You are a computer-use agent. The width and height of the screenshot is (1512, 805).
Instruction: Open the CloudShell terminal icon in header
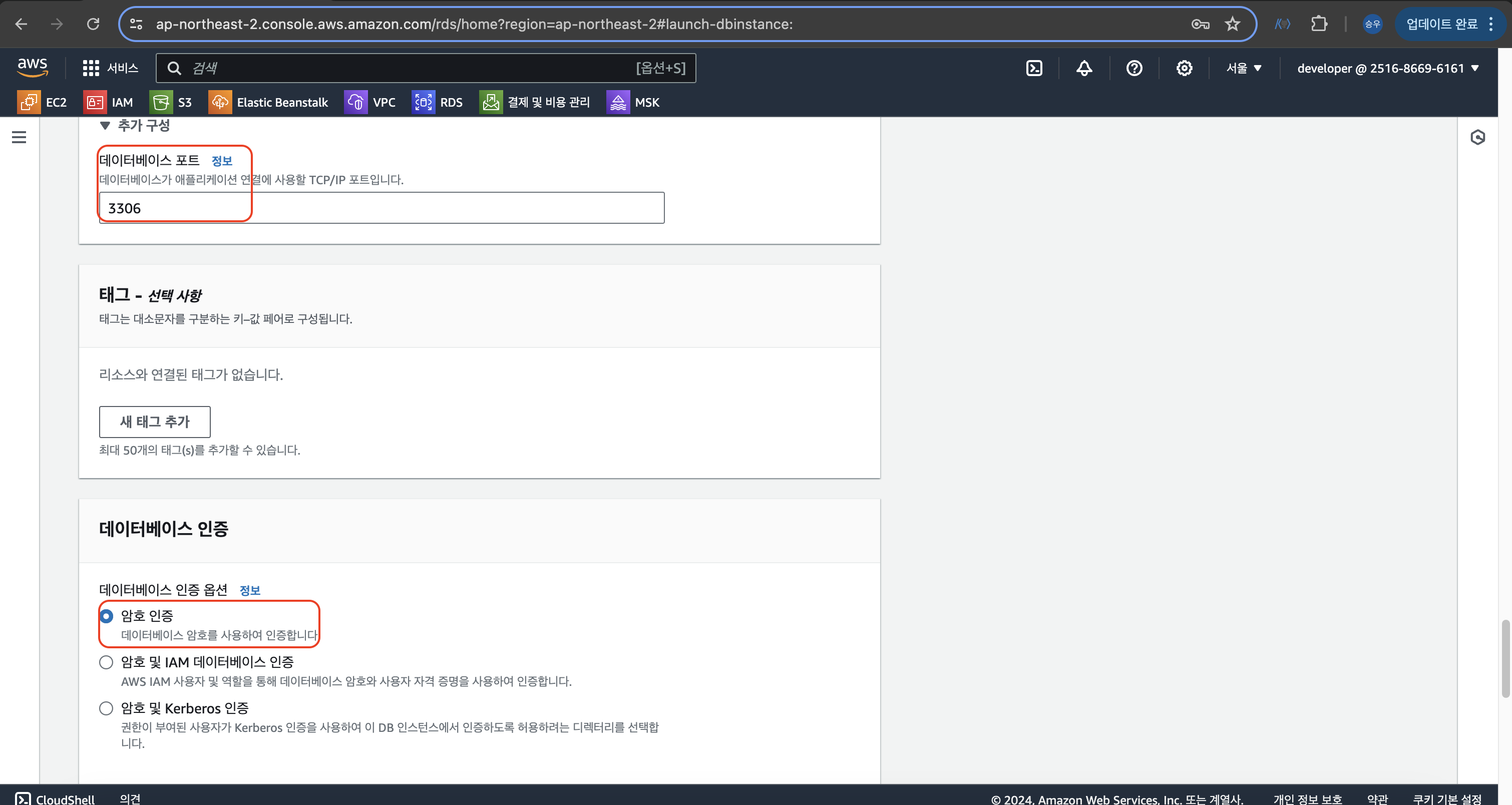[x=1034, y=68]
